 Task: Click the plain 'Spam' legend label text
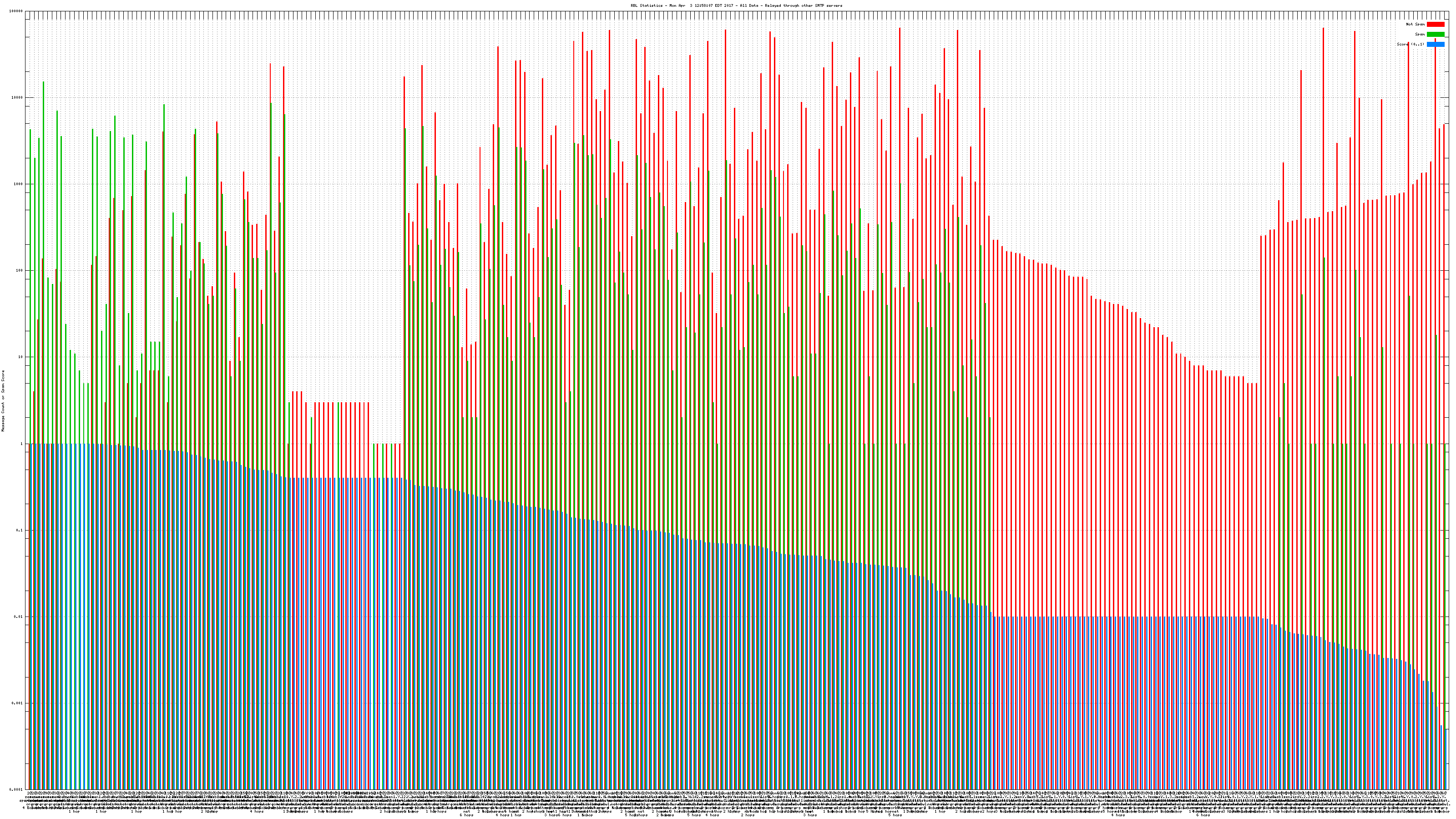pos(1420,35)
